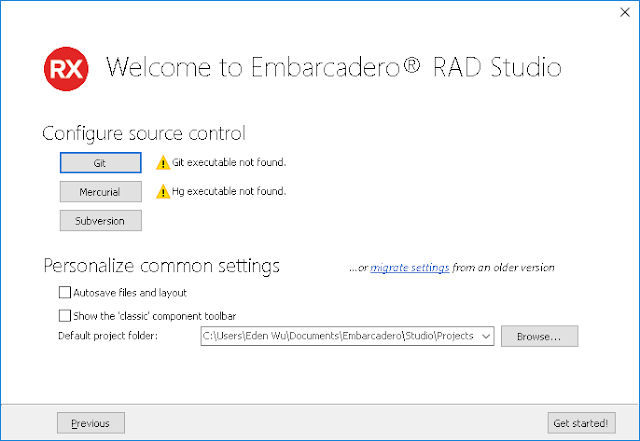
Task: Click the Git warning icon
Action: click(x=163, y=163)
